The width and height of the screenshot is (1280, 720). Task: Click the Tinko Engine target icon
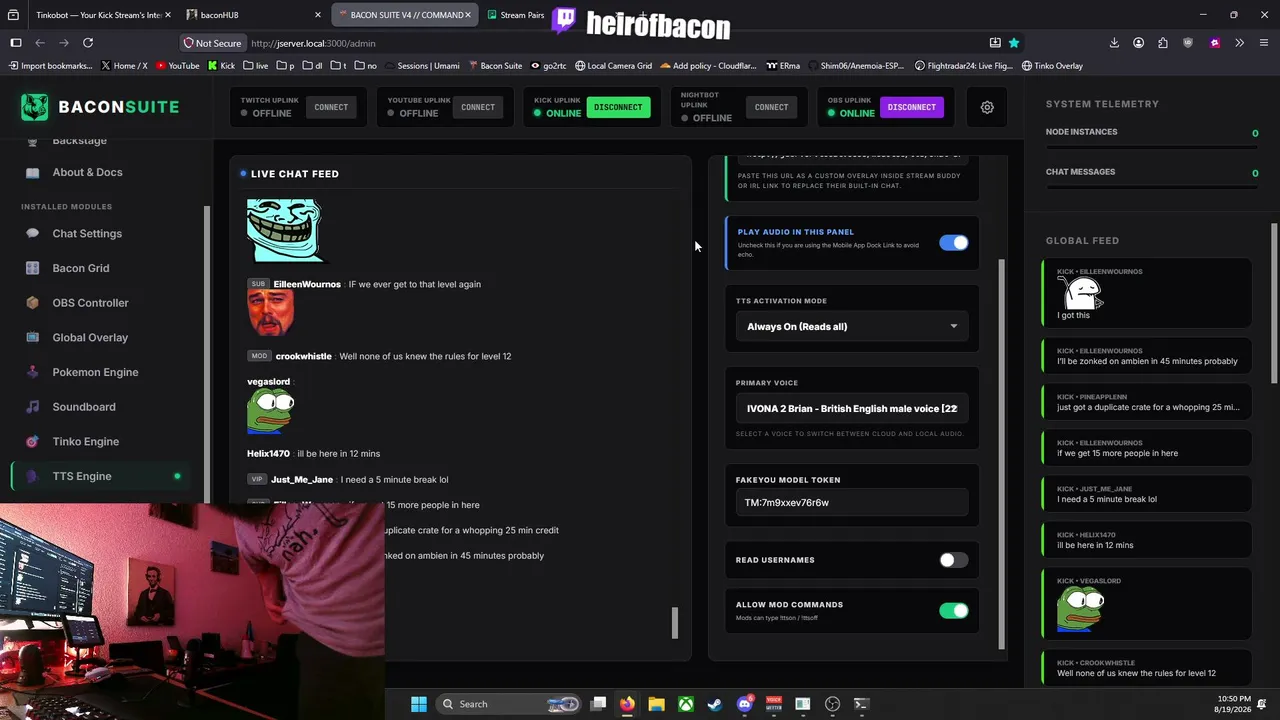click(32, 442)
